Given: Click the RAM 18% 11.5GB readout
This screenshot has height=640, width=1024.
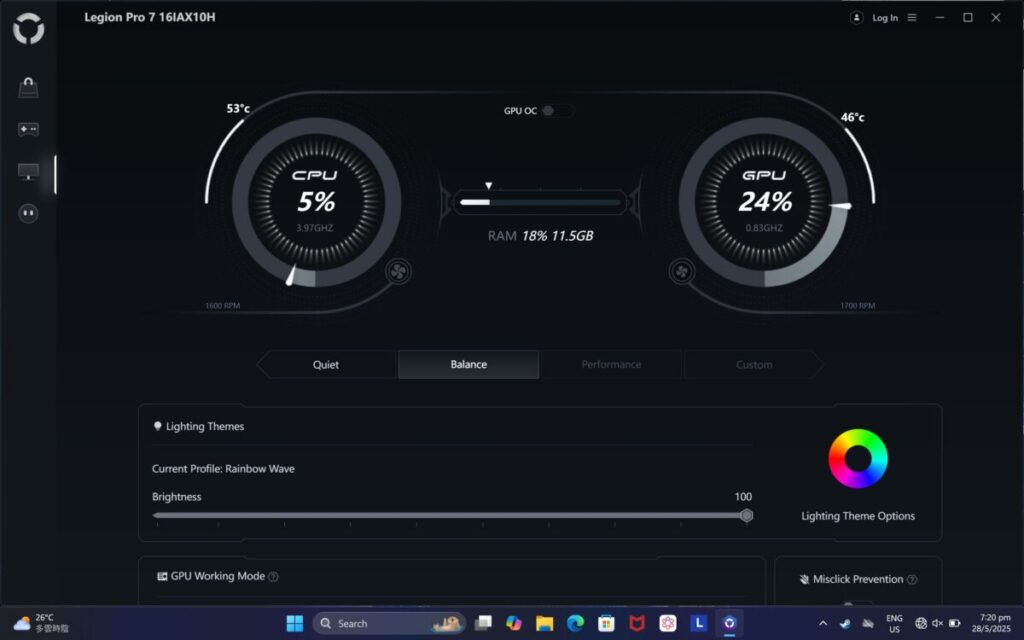Looking at the screenshot, I should (540, 236).
